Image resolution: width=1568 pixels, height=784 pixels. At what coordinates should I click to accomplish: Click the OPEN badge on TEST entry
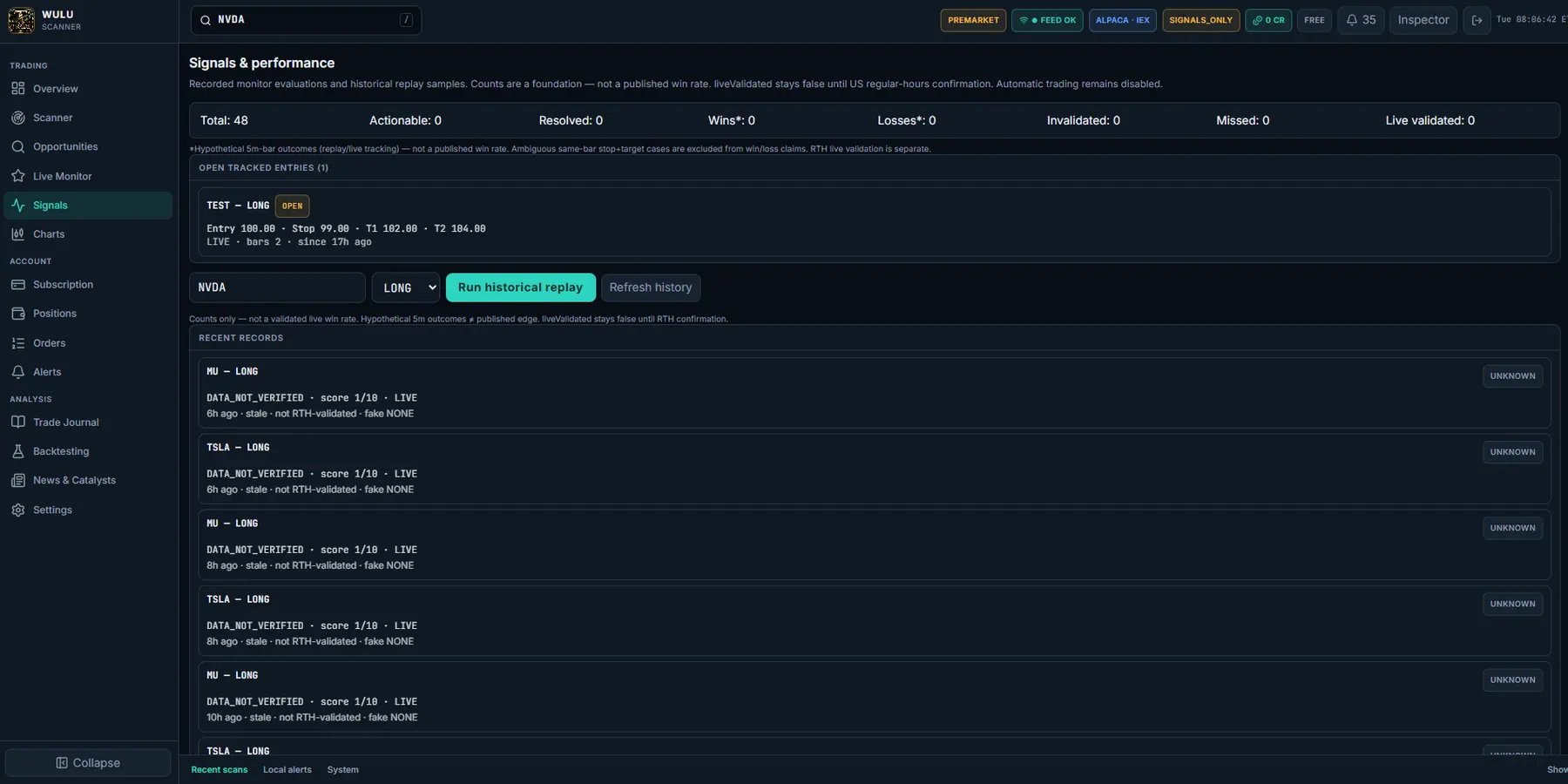click(292, 206)
